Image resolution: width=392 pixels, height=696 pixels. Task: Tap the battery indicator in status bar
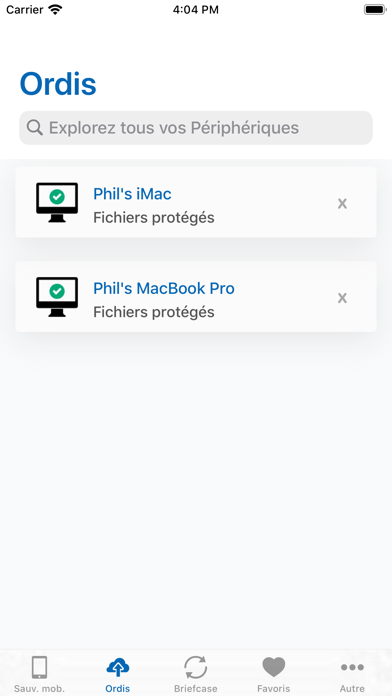tap(375, 9)
